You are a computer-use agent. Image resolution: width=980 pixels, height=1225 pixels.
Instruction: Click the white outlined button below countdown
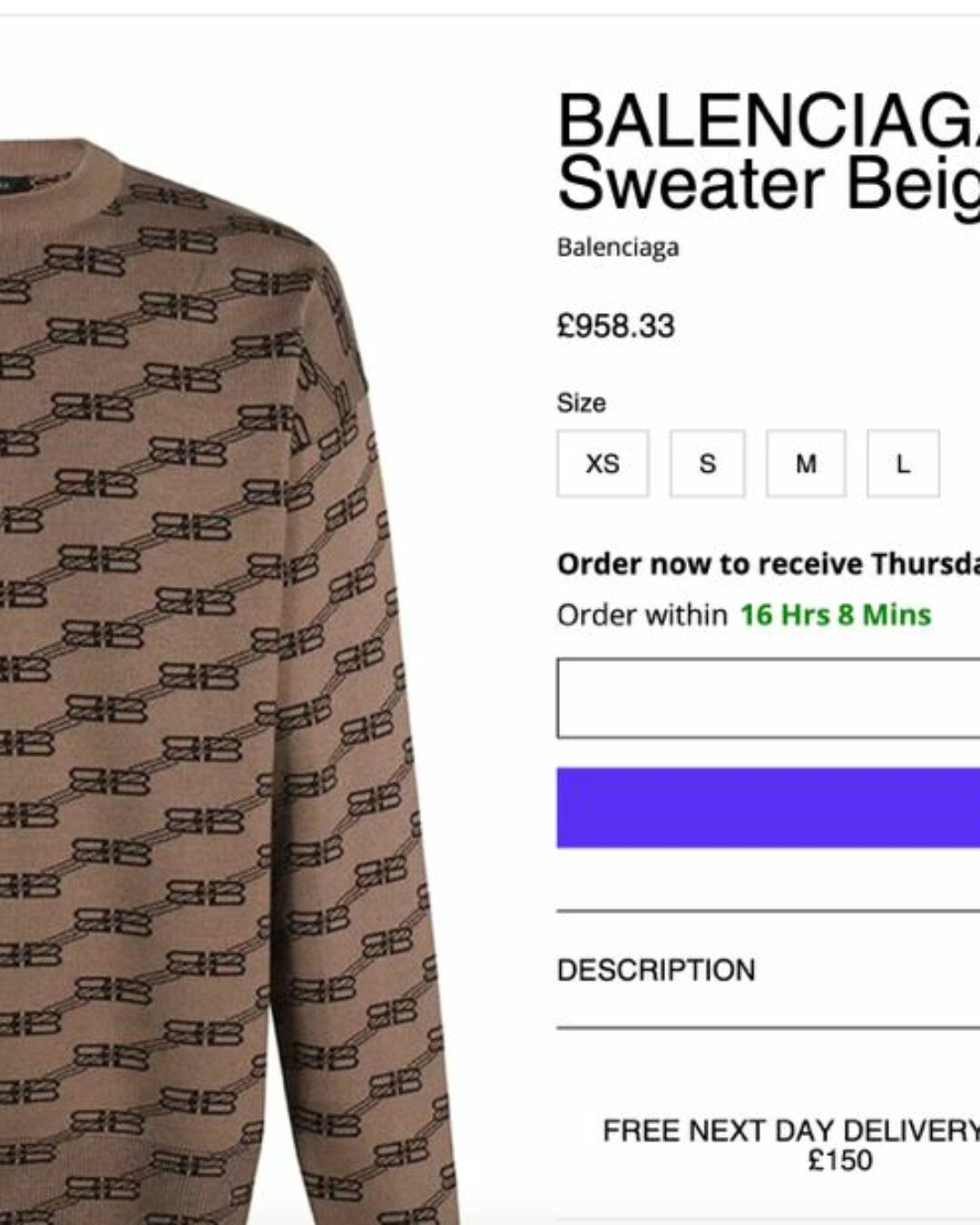[769, 699]
